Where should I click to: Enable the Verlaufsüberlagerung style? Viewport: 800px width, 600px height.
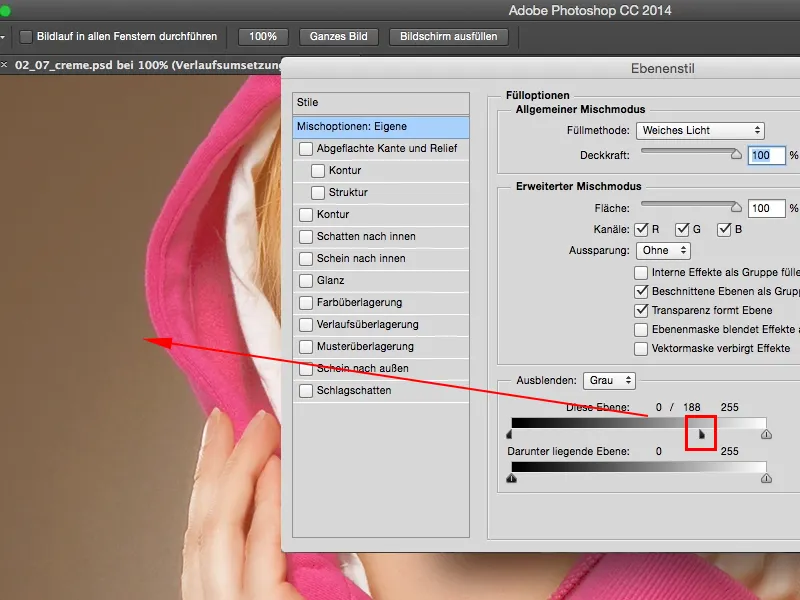307,324
